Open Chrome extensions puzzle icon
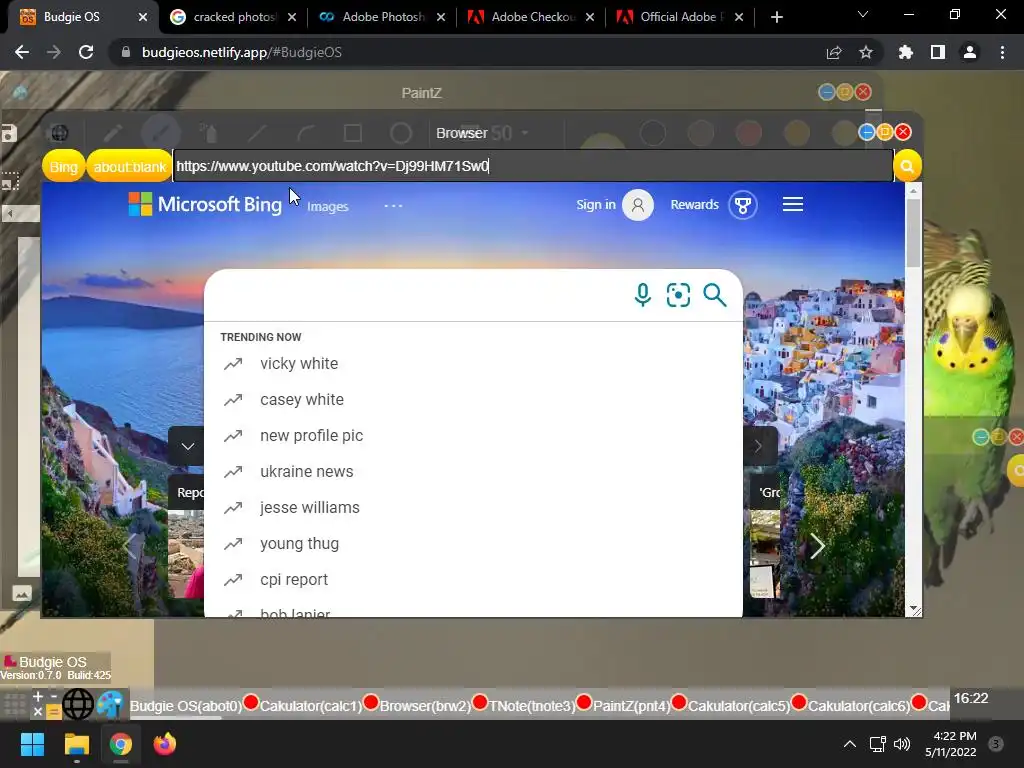Screen dimensions: 1024x768 coord(905,52)
